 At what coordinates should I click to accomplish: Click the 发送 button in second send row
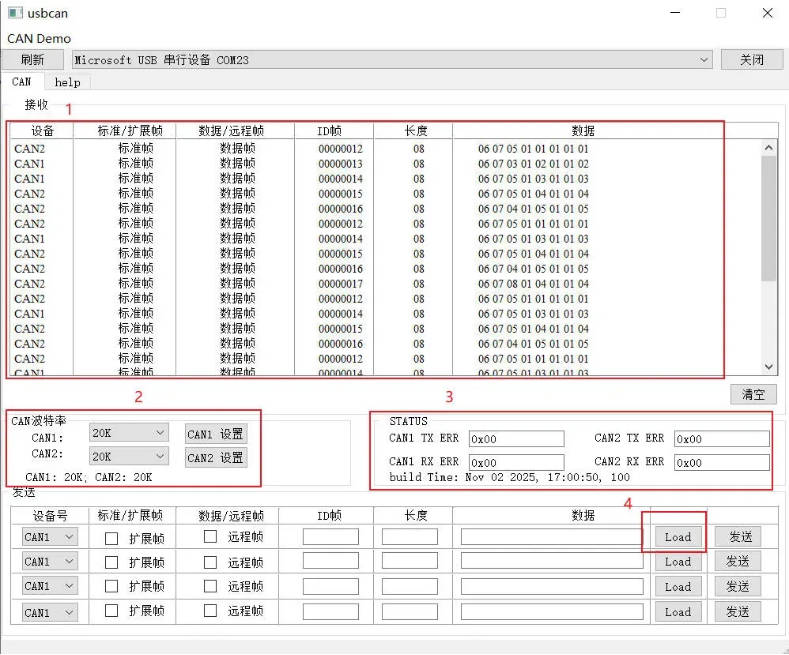[x=738, y=561]
